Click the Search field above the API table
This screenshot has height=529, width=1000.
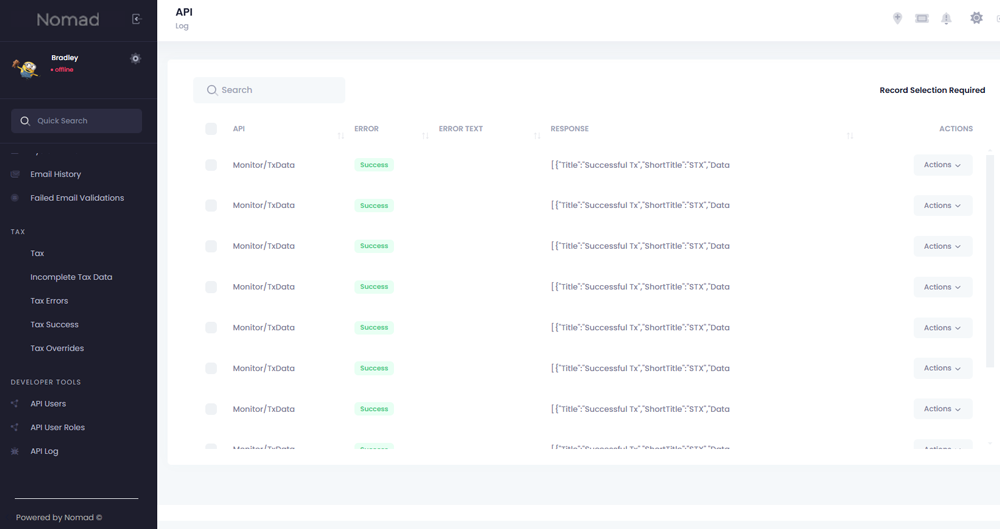point(269,90)
